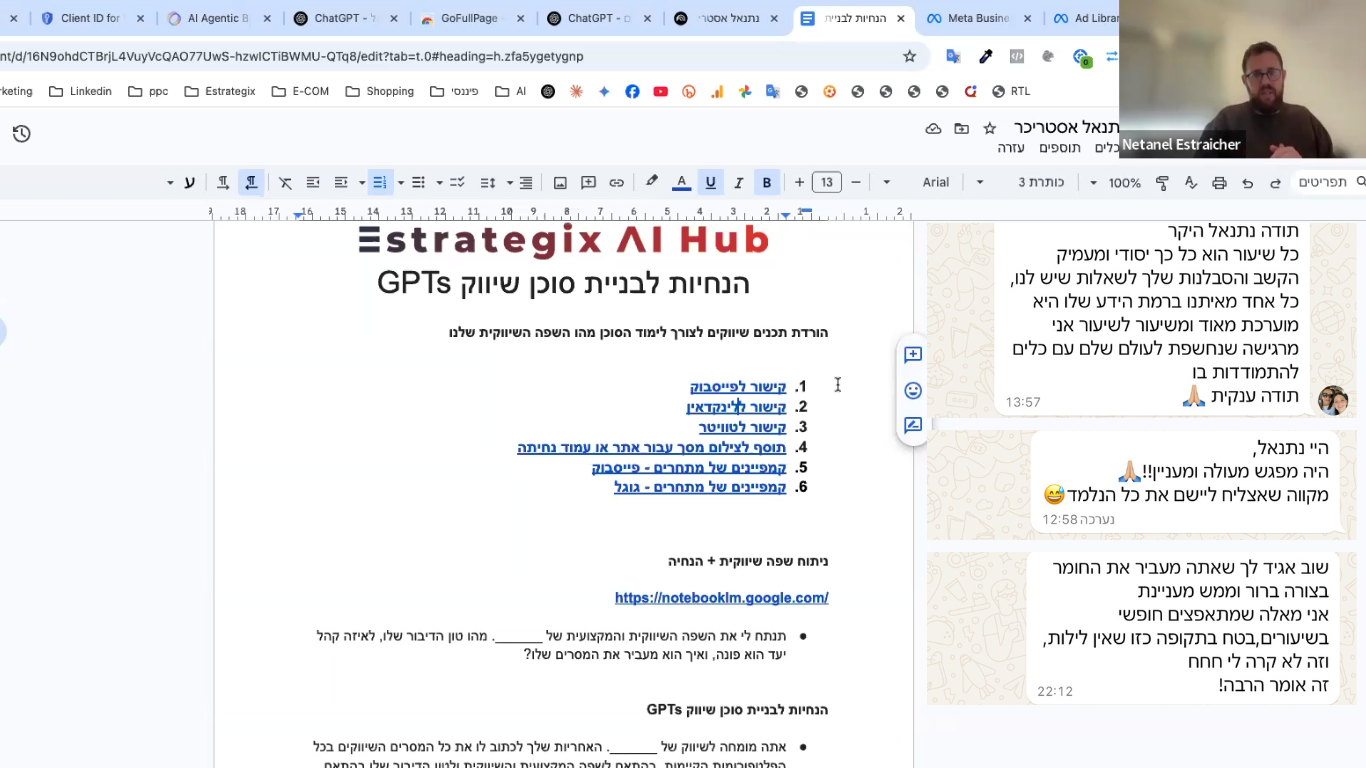Viewport: 1366px width, 768px height.
Task: Expand the input tools dropdown arrow
Action: 170,182
